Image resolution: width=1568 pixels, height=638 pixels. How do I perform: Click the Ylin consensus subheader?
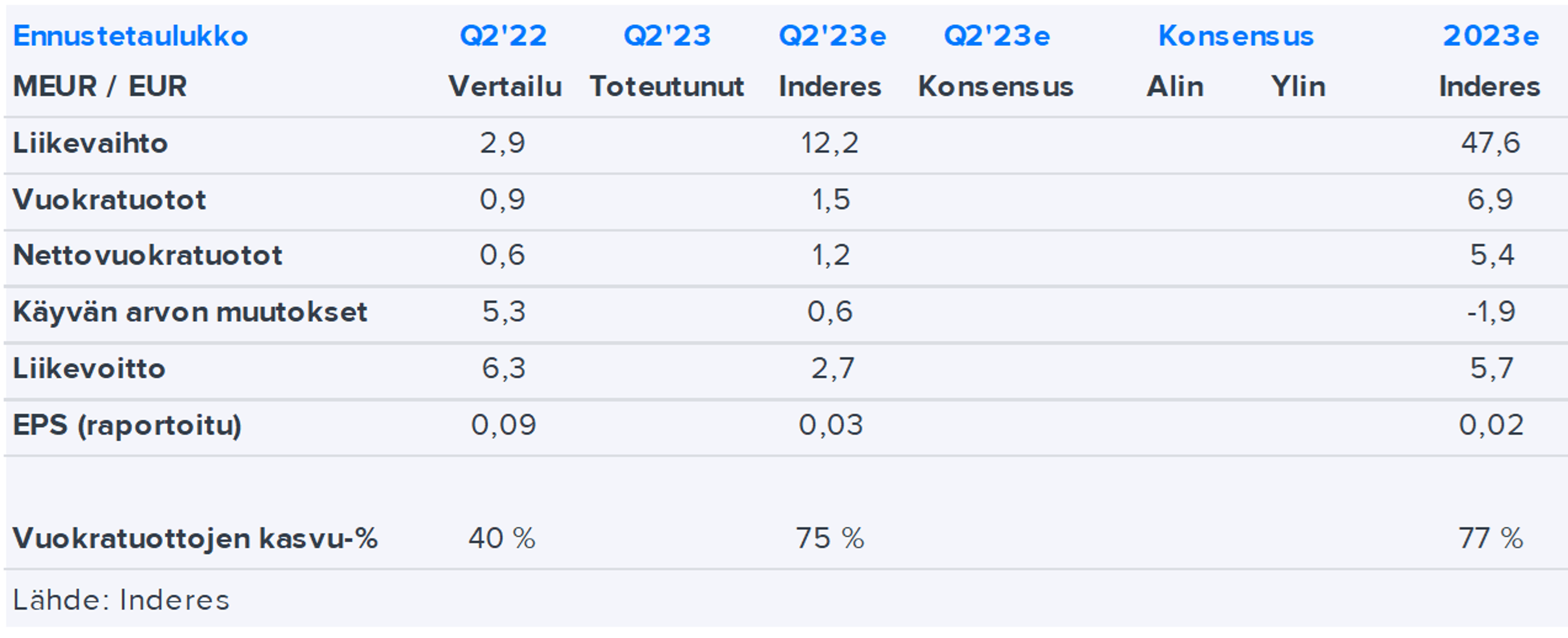(1298, 87)
